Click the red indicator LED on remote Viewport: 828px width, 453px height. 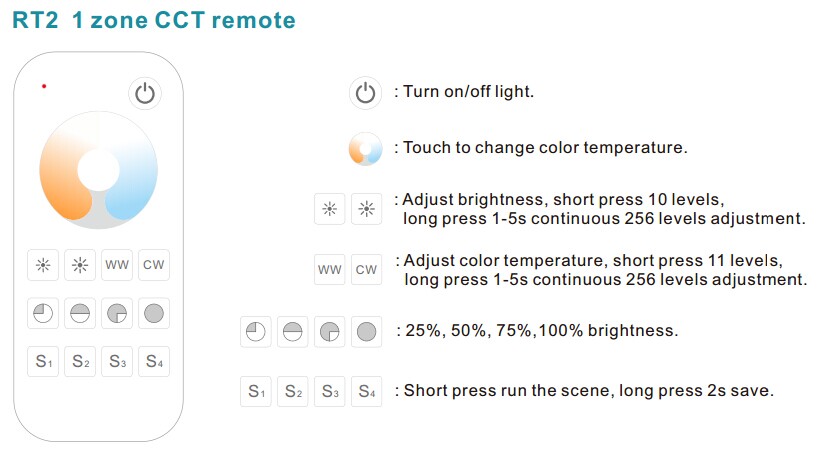pyautogui.click(x=44, y=86)
